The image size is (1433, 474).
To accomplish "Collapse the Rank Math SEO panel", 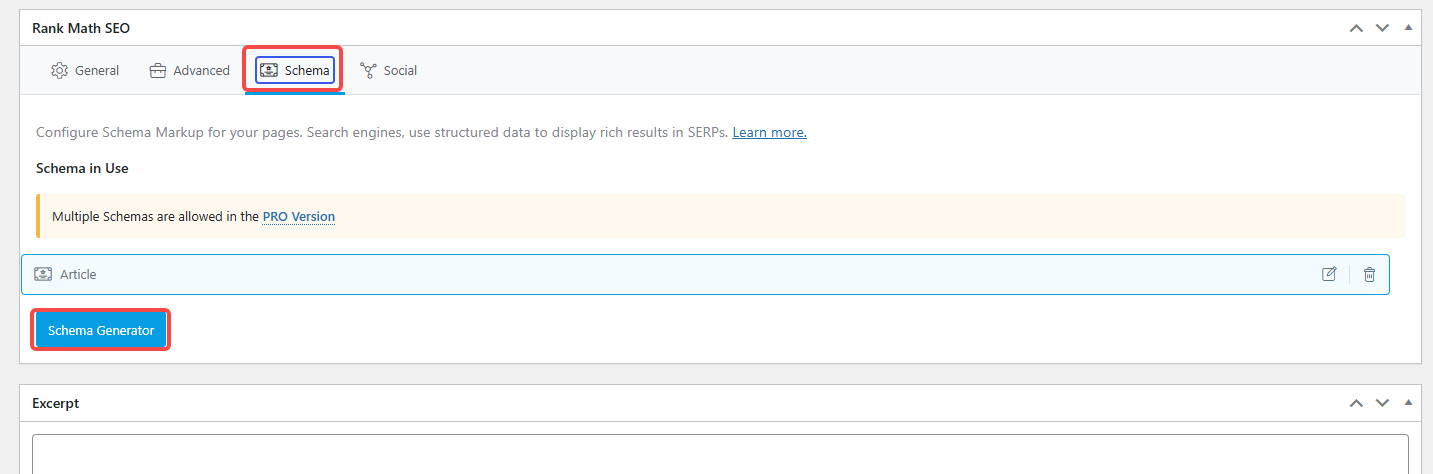I will click(1408, 28).
